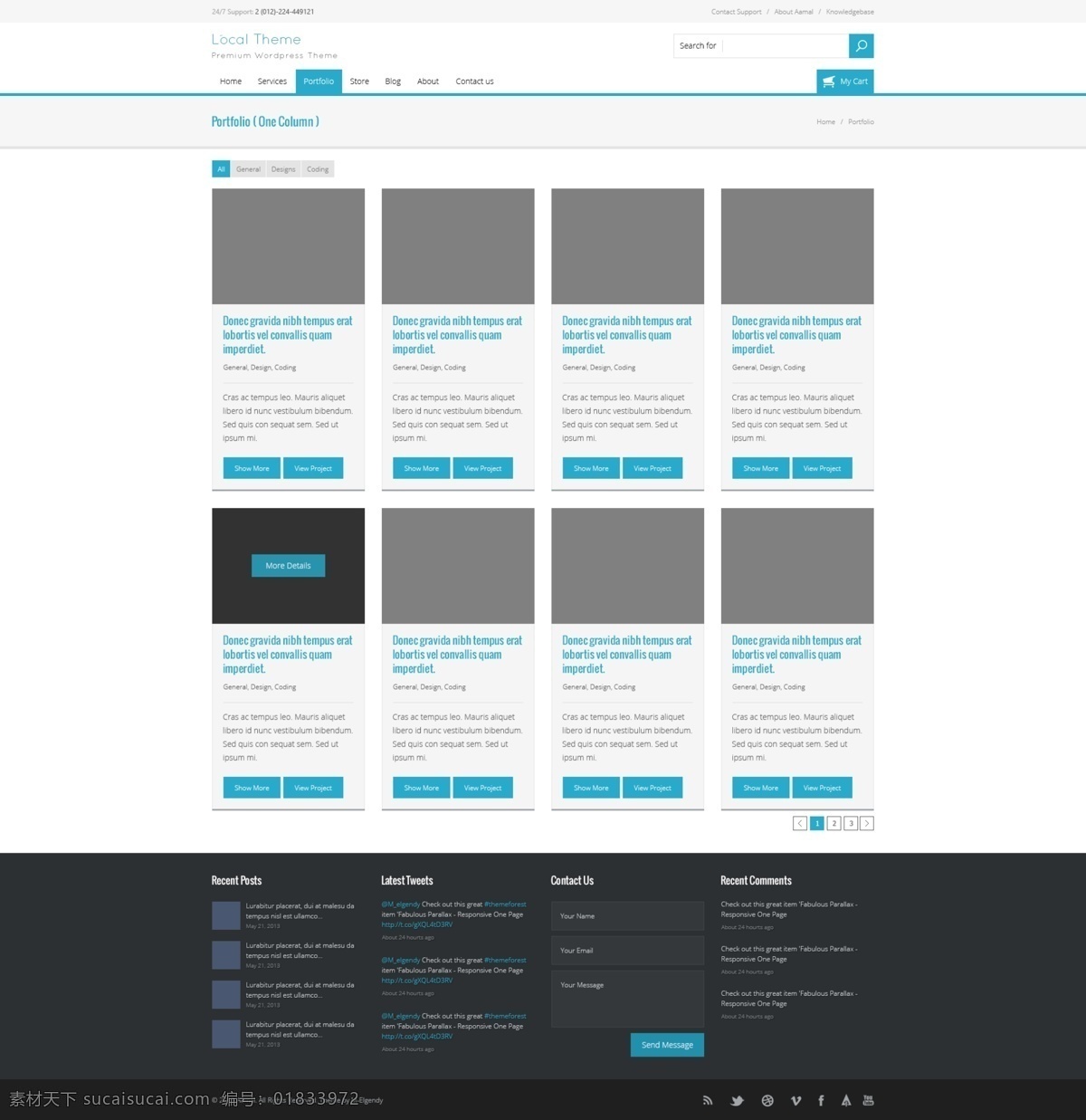Click the shopping cart icon
The height and width of the screenshot is (1120, 1086).
coord(828,81)
